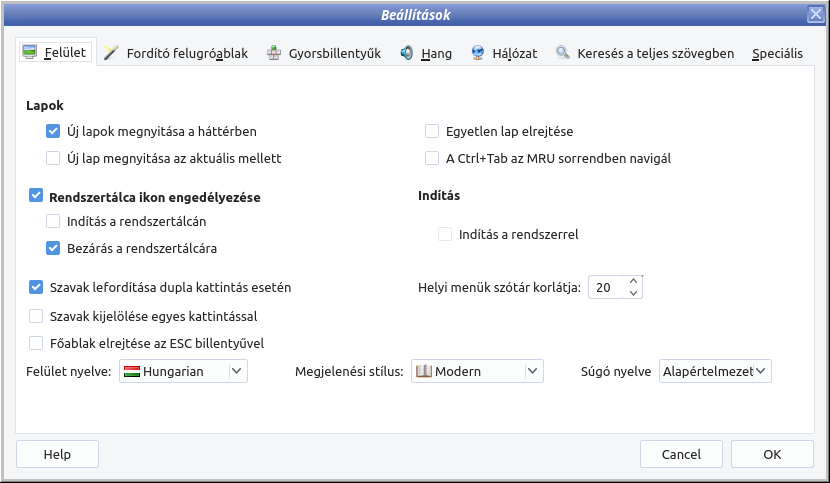Click the speaker icon beside Hang
The height and width of the screenshot is (483, 830).
click(407, 53)
